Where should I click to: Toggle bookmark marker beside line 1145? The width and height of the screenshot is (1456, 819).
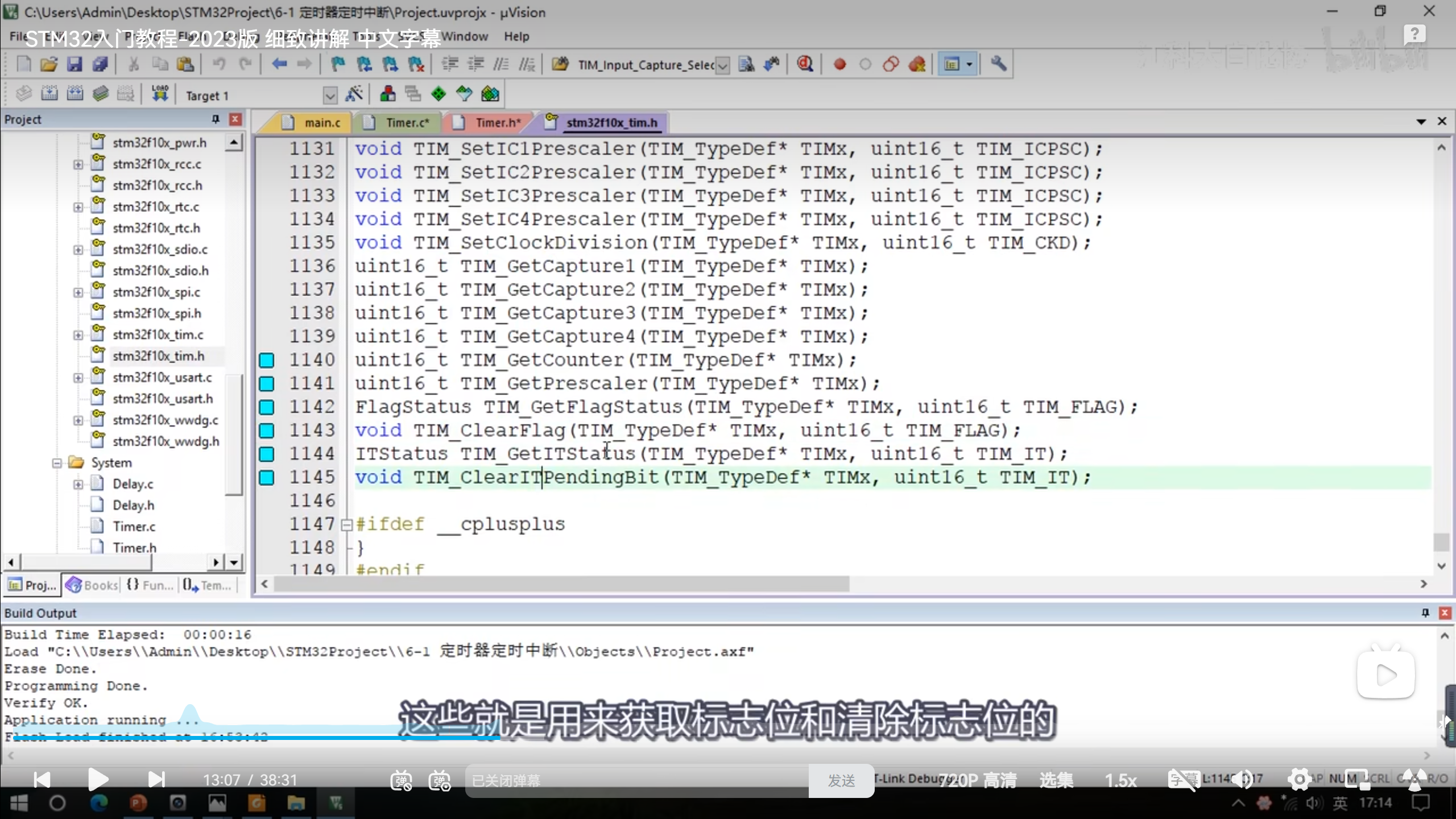click(266, 478)
